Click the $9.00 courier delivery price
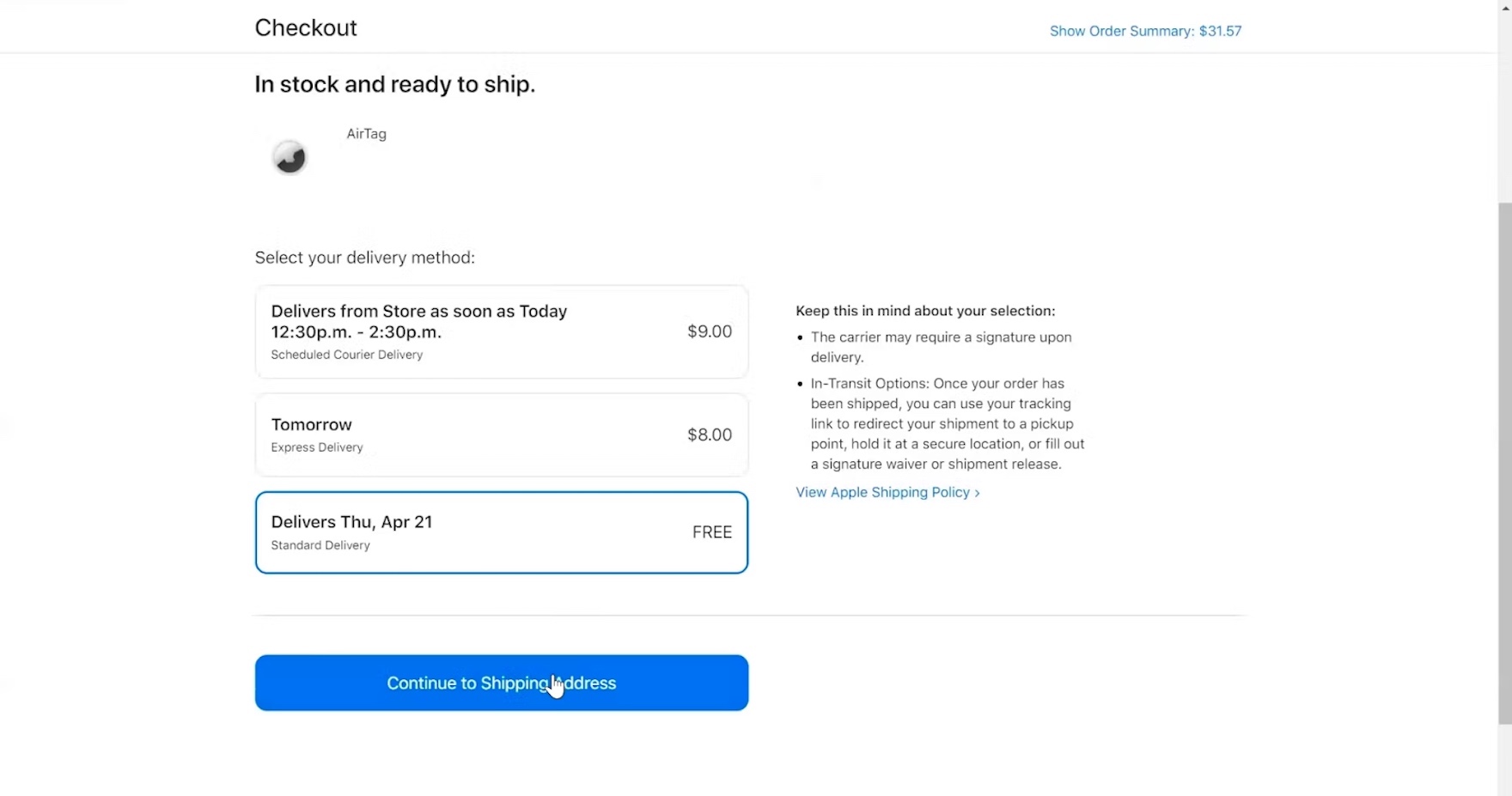1512x796 pixels. point(709,331)
